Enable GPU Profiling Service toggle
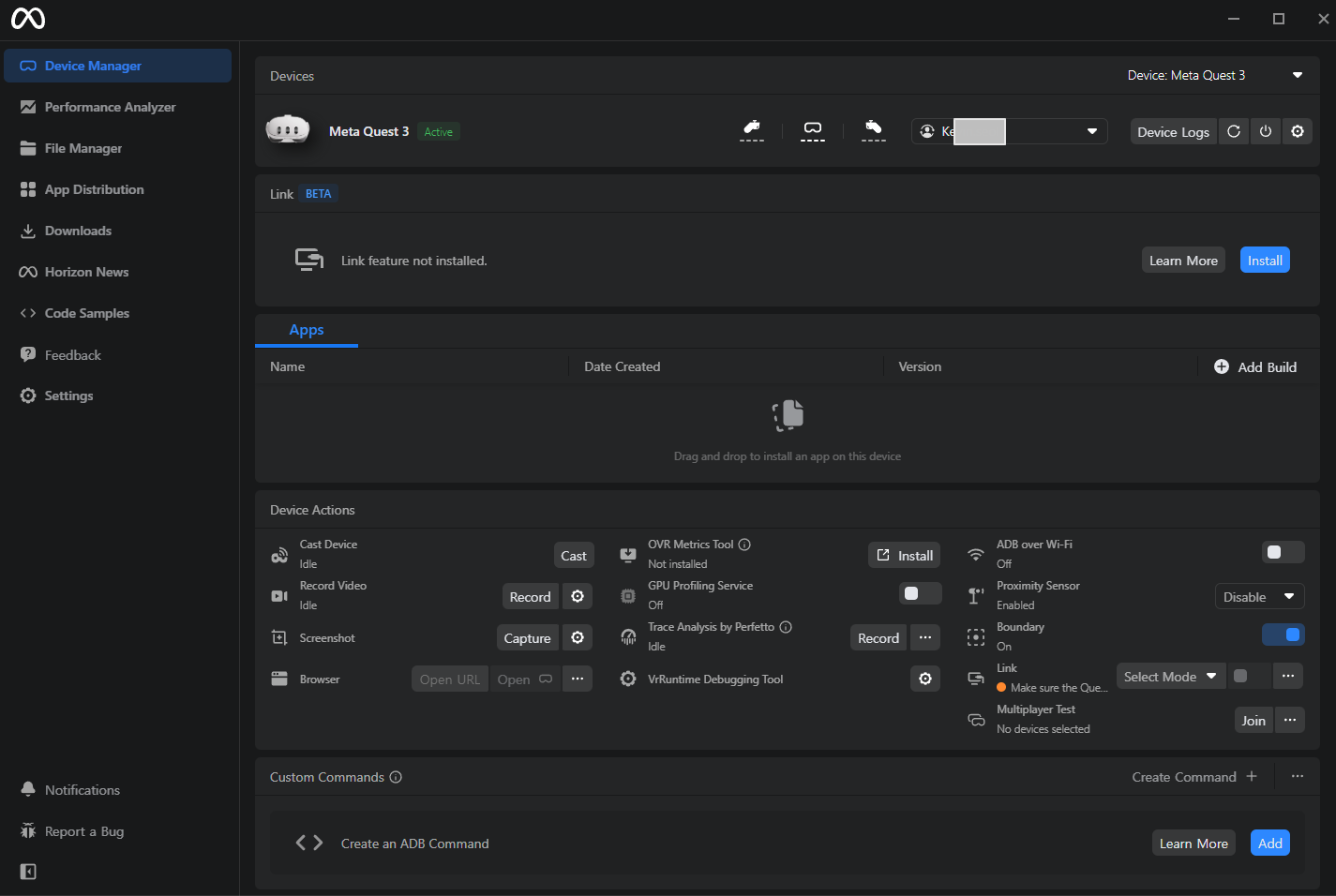This screenshot has height=896, width=1336. 920,594
